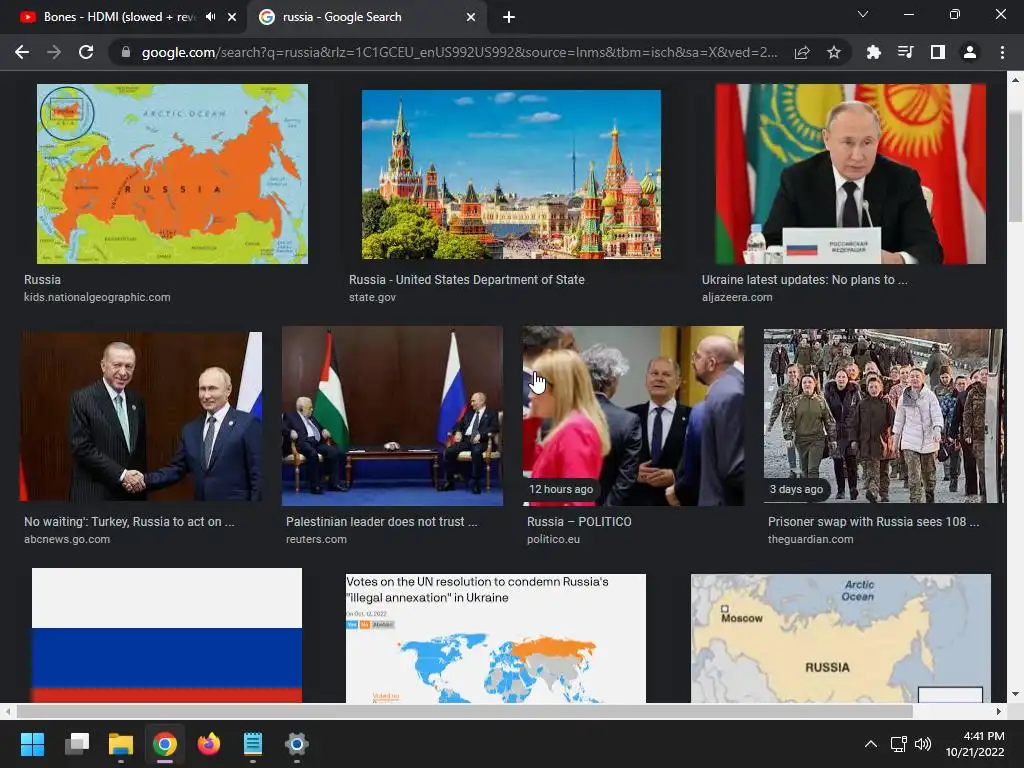This screenshot has height=768, width=1024.
Task: Open Ukraine latest updates aljazeera link
Action: [x=805, y=280]
